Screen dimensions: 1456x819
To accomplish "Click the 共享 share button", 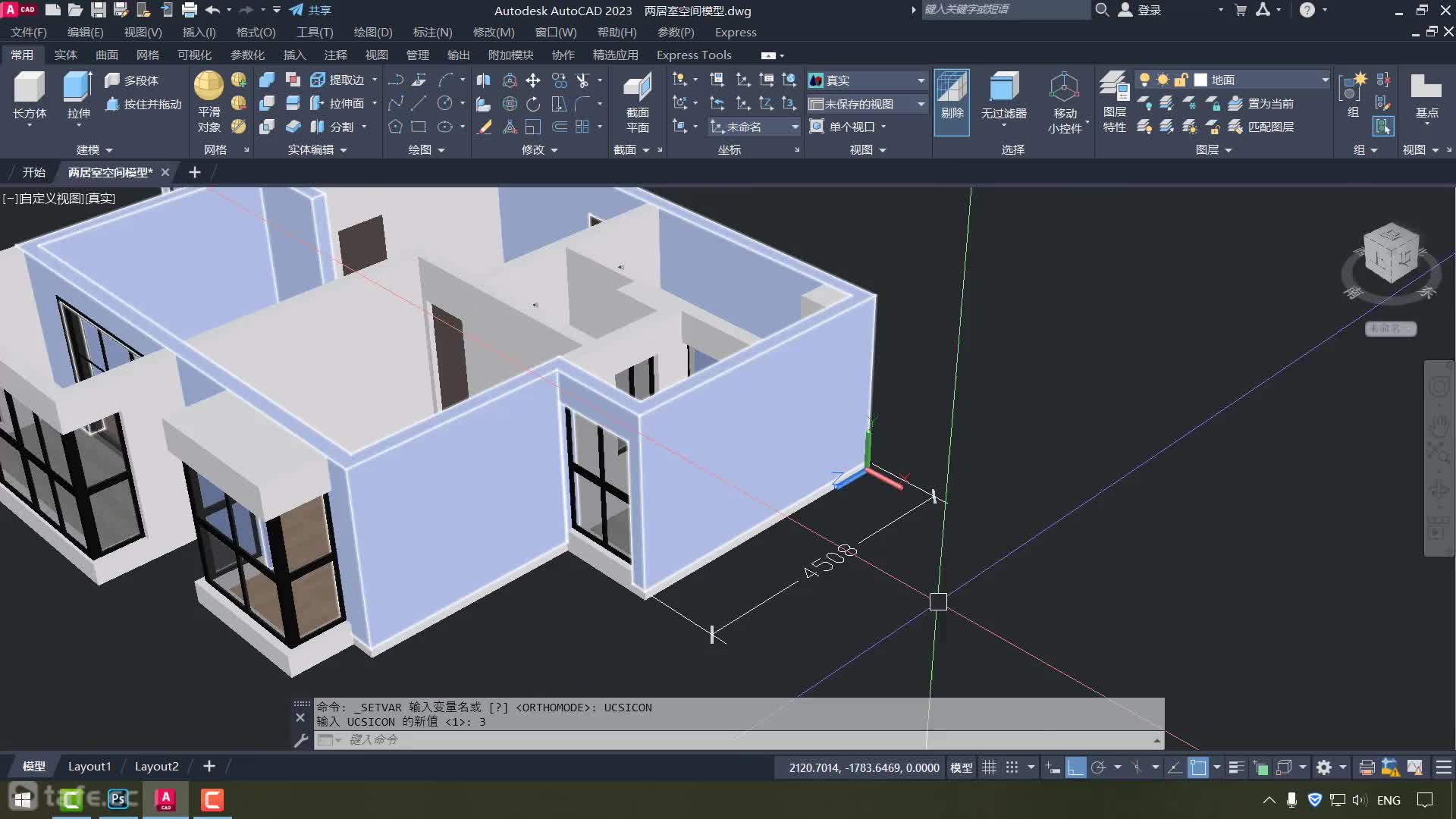I will pos(310,10).
